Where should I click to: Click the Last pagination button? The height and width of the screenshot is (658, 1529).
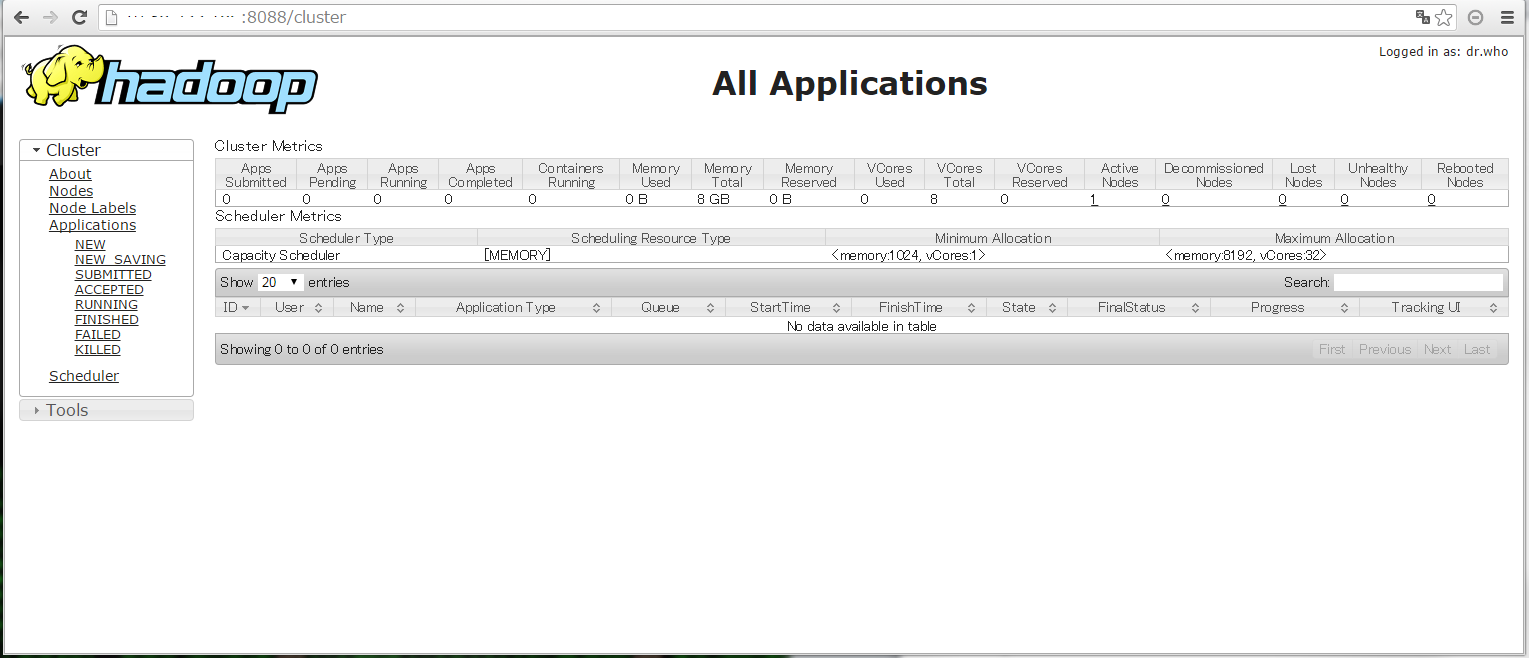(1477, 349)
